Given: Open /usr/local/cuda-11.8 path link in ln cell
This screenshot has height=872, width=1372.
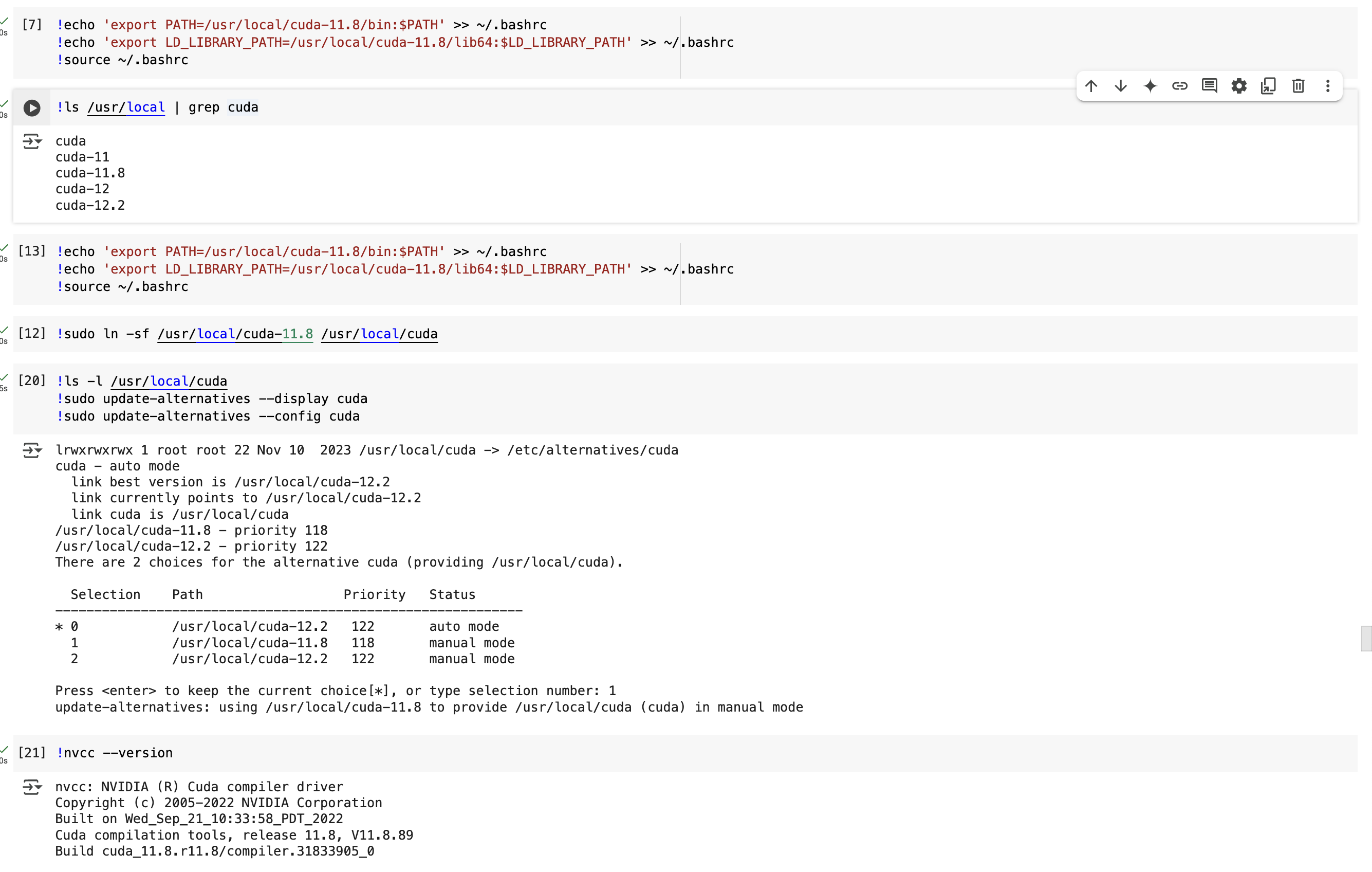Looking at the screenshot, I should pyautogui.click(x=235, y=334).
